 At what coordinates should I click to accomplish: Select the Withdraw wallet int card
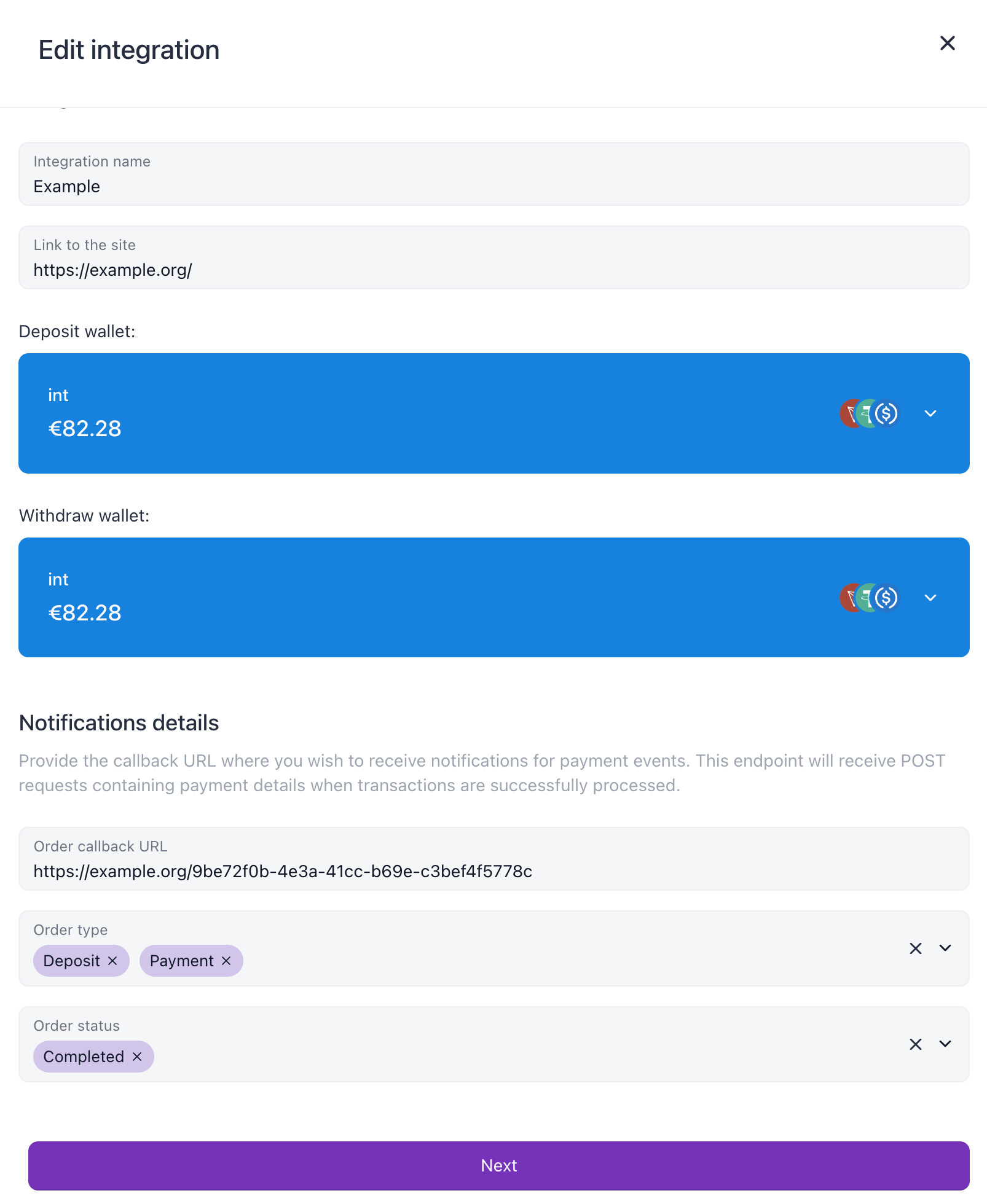(494, 598)
